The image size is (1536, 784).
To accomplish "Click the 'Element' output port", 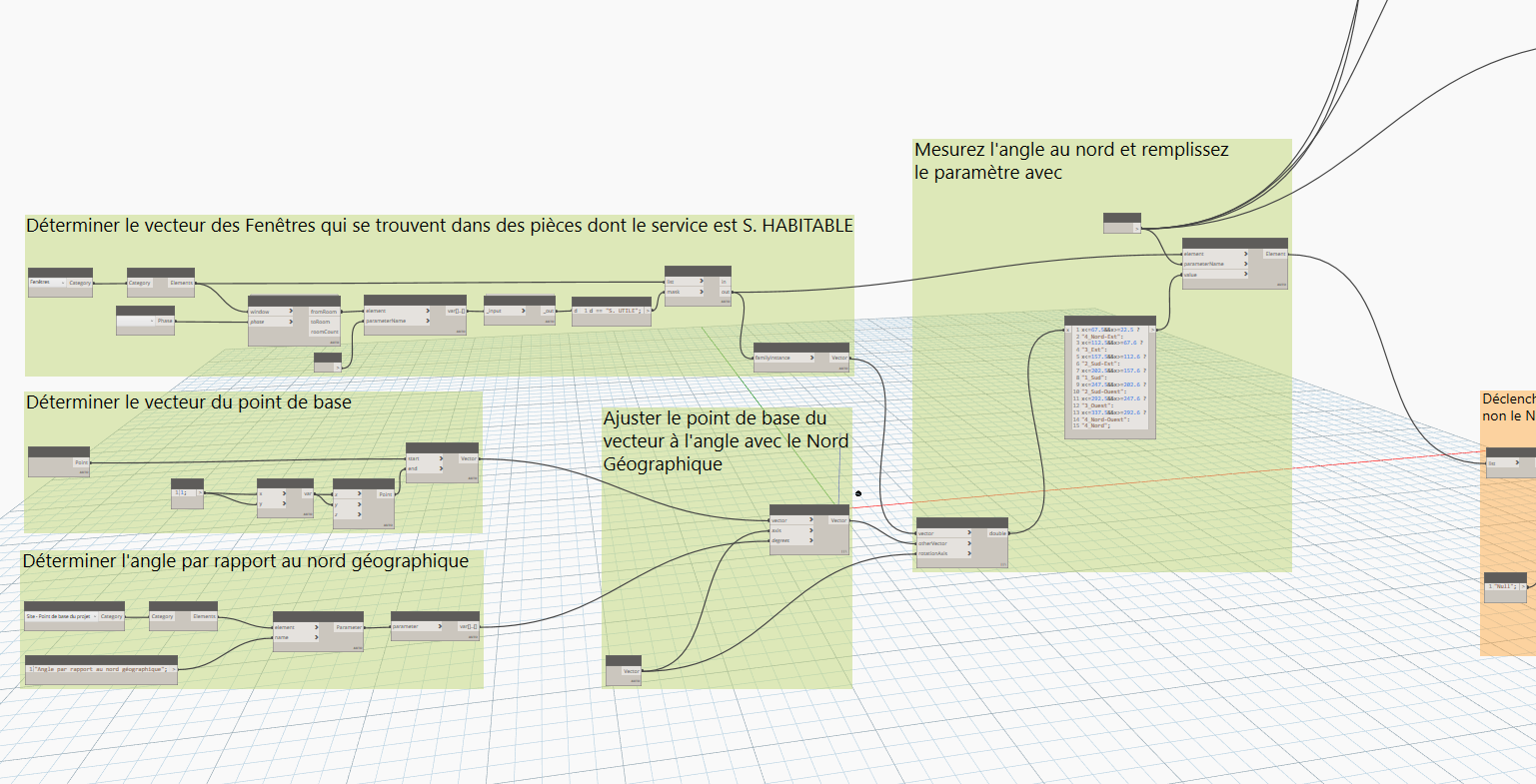I will coord(1275,254).
